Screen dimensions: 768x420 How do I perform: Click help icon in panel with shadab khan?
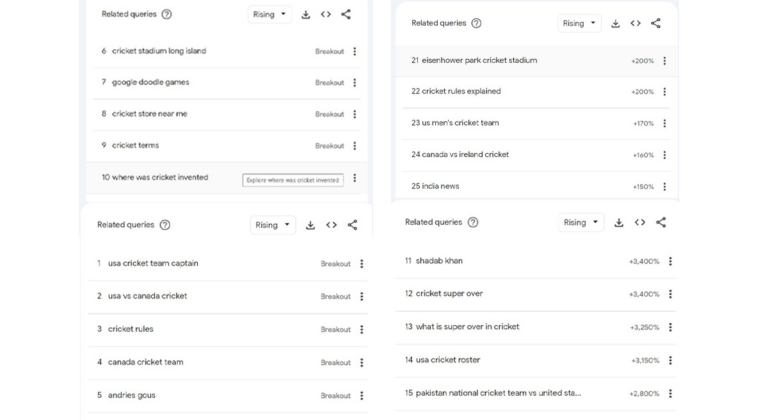pos(473,222)
